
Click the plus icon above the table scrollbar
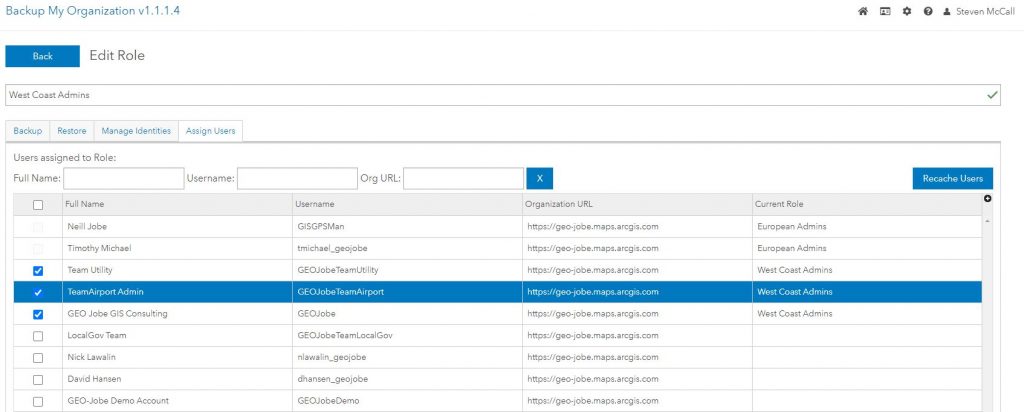click(x=988, y=199)
